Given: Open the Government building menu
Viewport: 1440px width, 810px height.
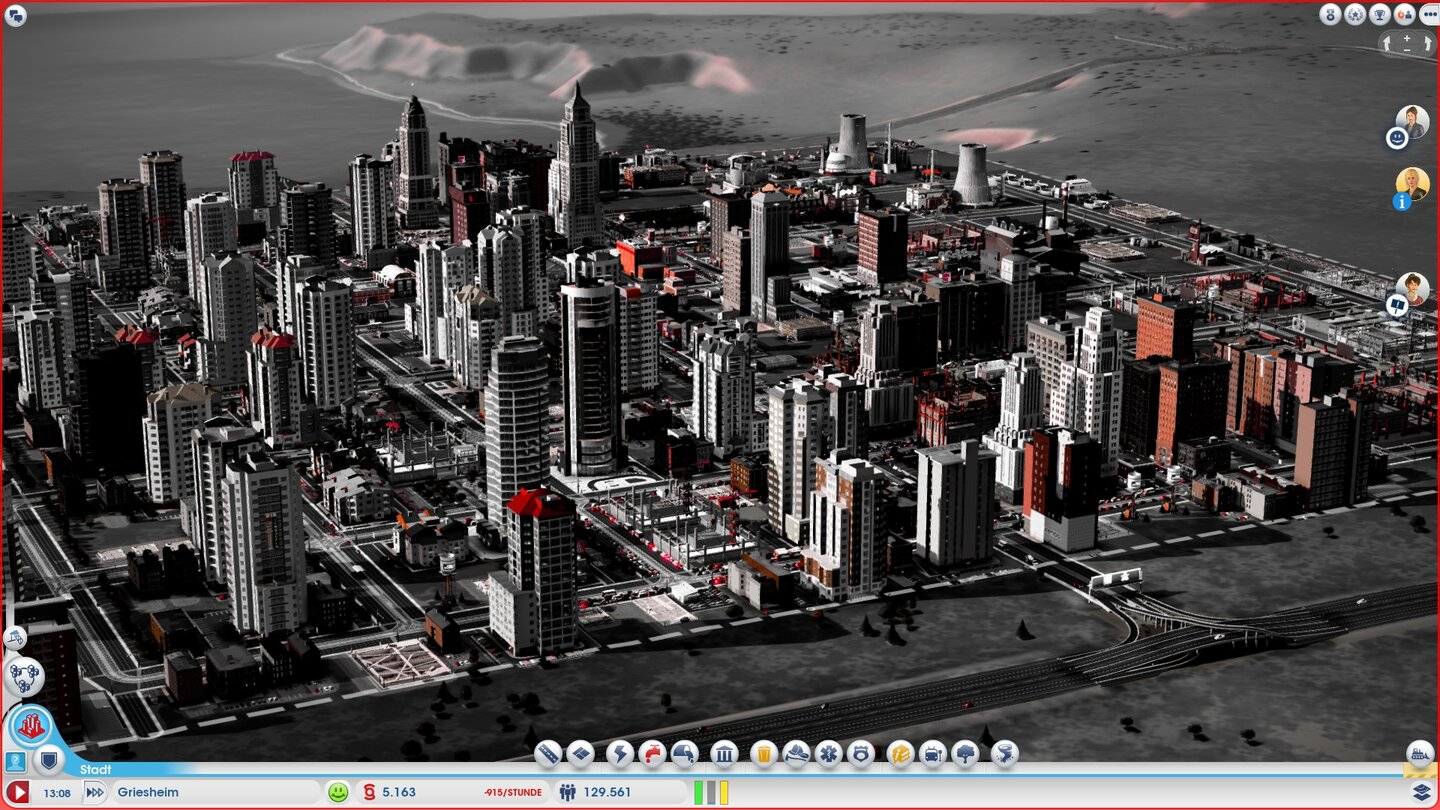Looking at the screenshot, I should pyautogui.click(x=724, y=753).
